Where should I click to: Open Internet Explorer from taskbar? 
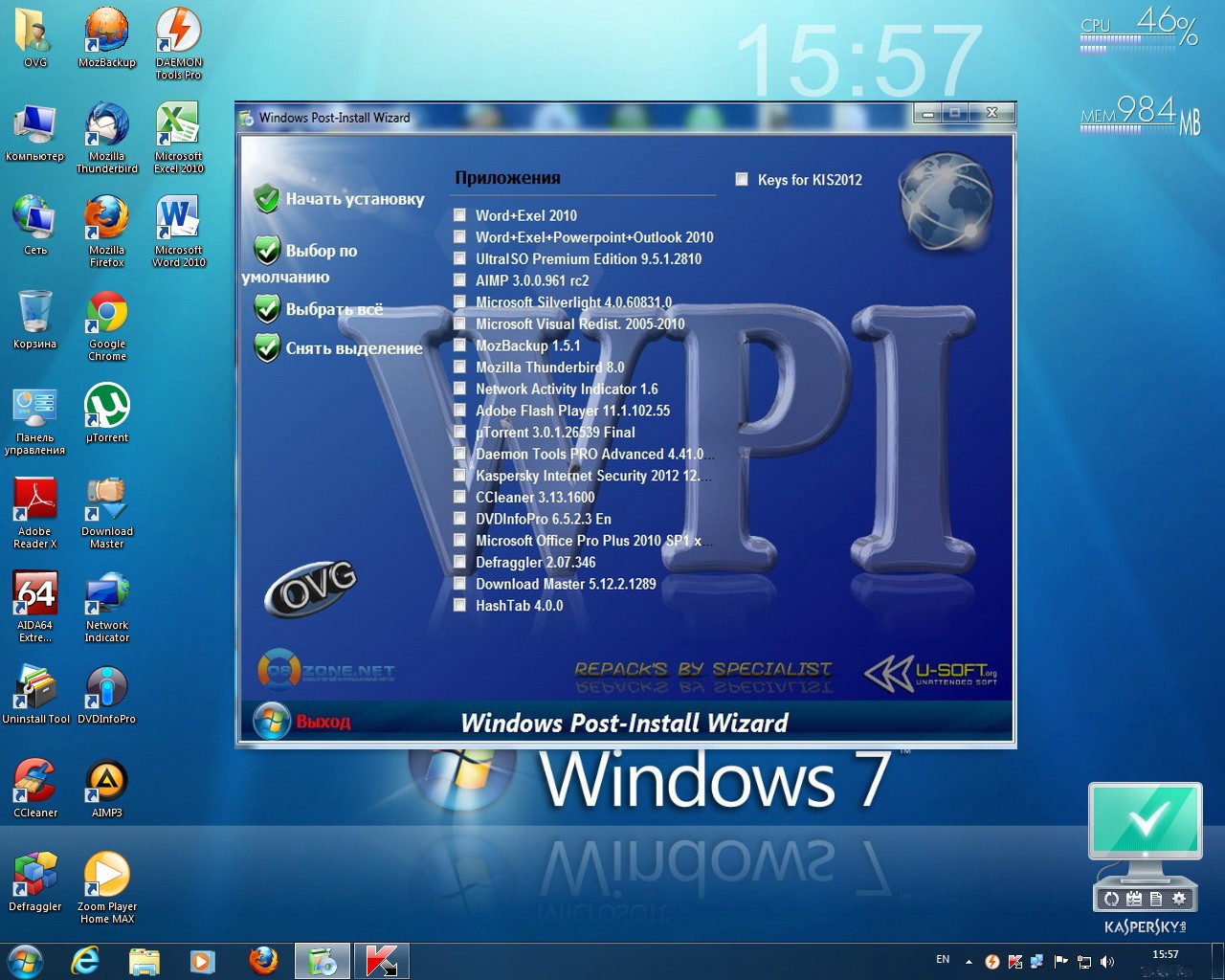85,961
